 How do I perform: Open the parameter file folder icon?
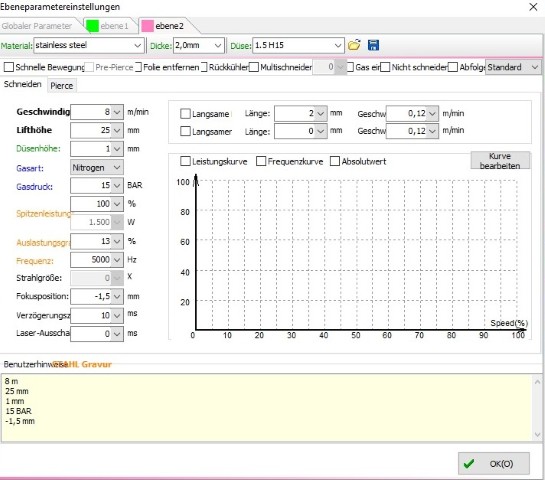pyautogui.click(x=354, y=45)
